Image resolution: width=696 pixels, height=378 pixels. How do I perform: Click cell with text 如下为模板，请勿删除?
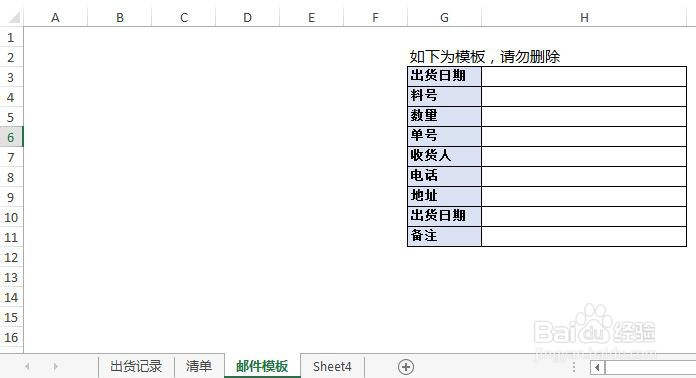485,57
